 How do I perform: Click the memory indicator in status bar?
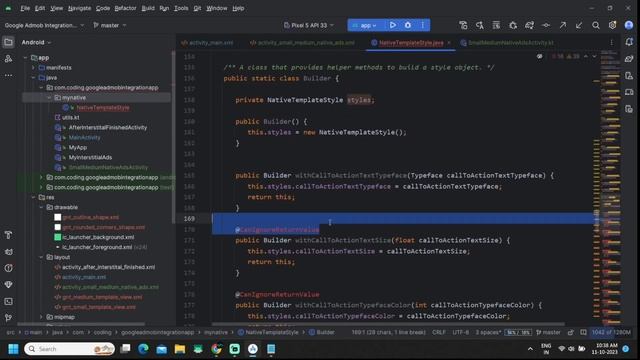pyautogui.click(x=611, y=332)
